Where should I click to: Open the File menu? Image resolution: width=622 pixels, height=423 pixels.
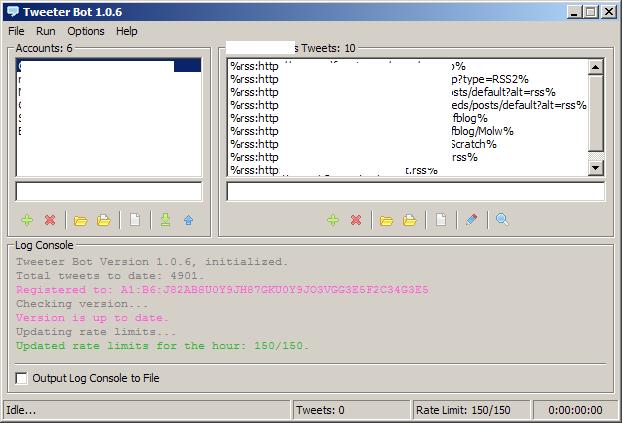tap(16, 31)
